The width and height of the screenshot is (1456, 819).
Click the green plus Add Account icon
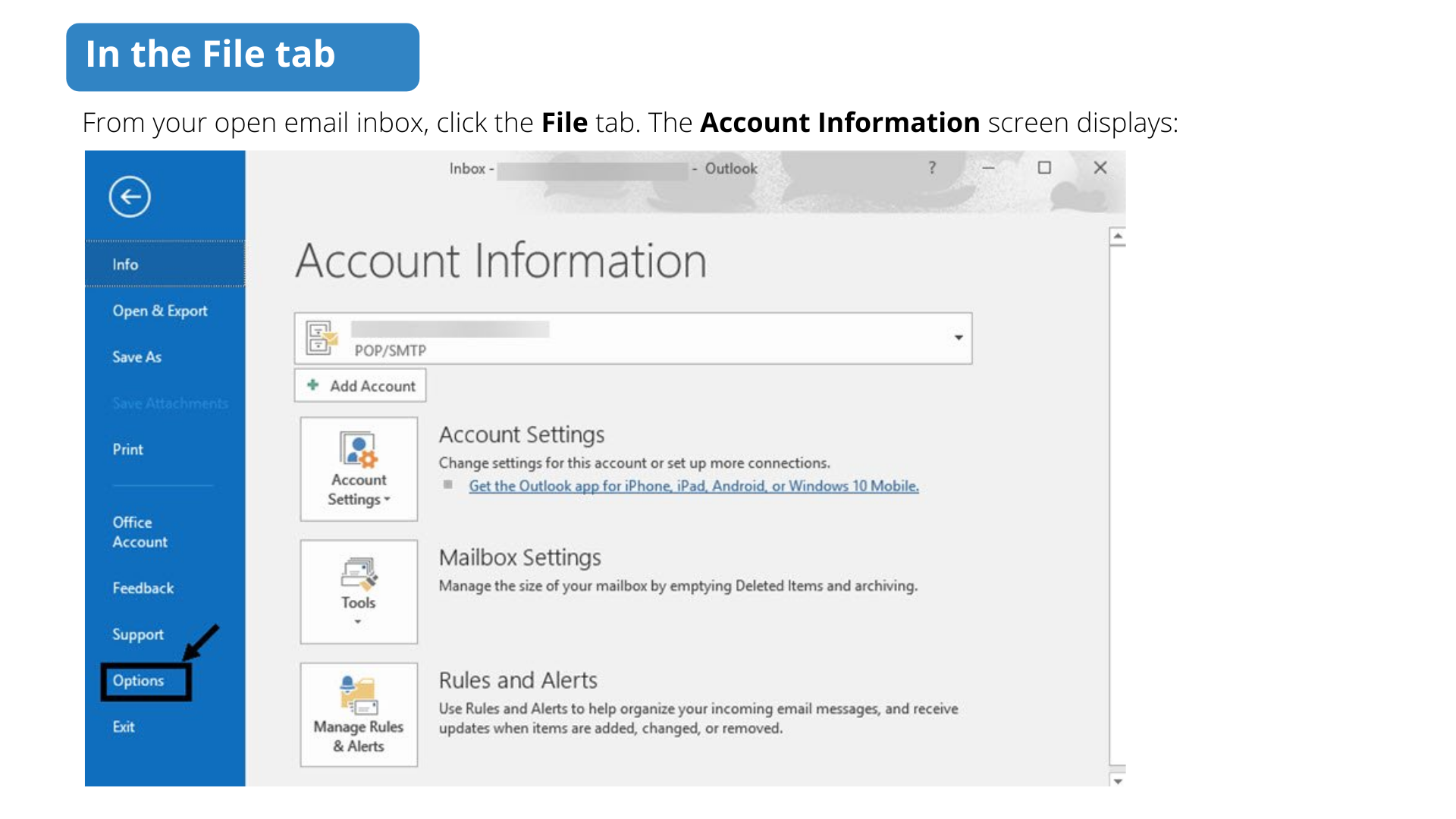point(312,385)
